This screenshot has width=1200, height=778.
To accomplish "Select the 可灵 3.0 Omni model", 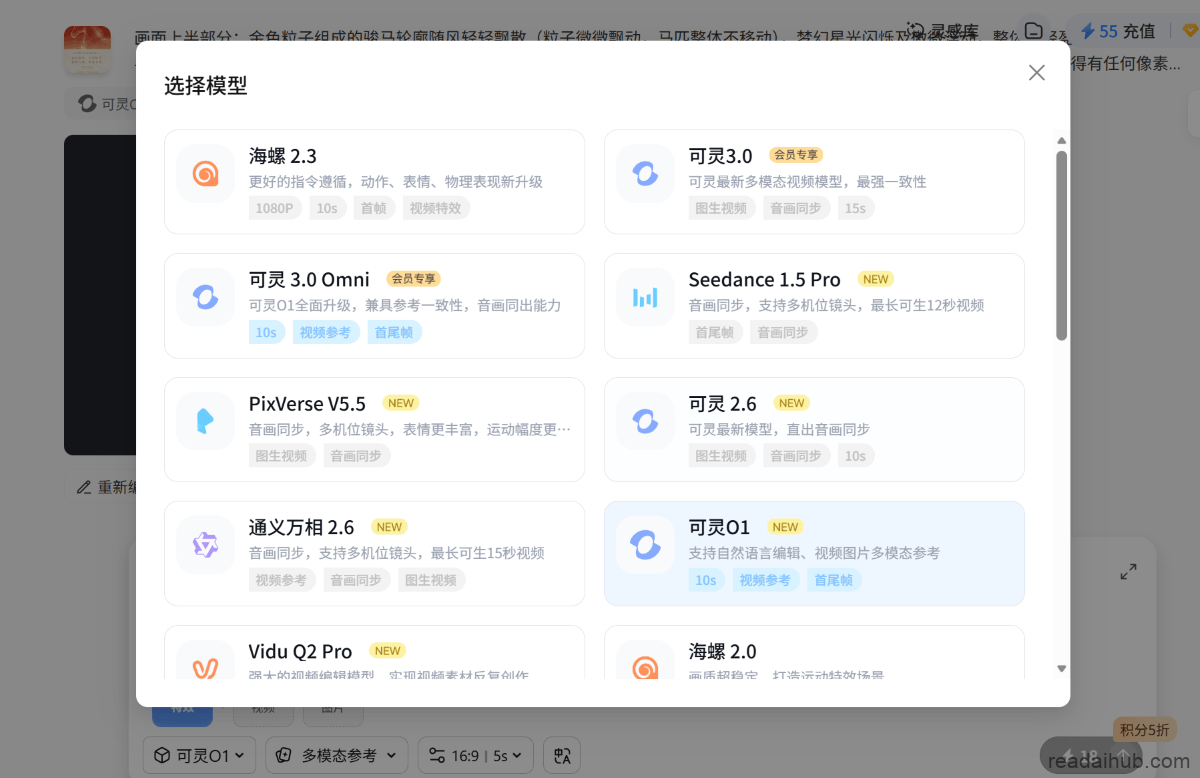I will [x=374, y=305].
